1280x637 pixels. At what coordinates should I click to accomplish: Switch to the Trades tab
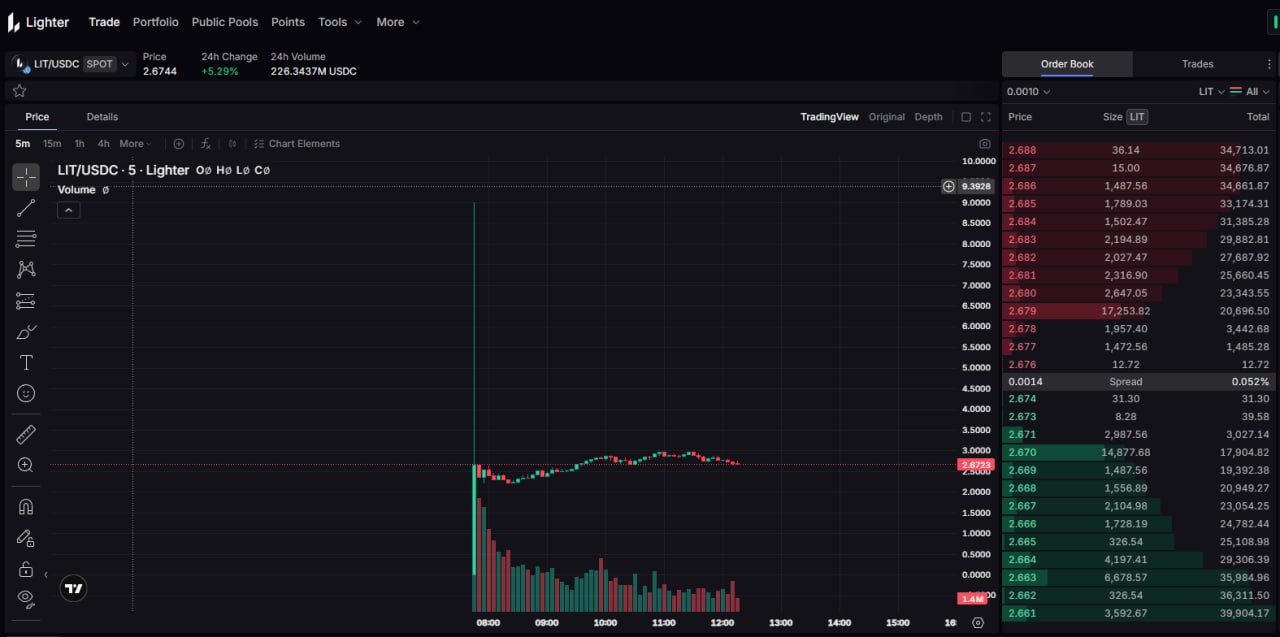[x=1197, y=64]
